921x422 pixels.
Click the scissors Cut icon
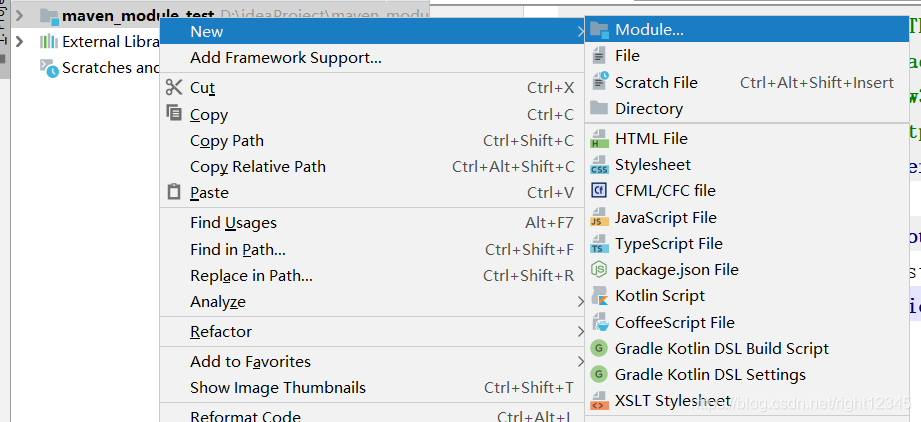click(x=174, y=88)
